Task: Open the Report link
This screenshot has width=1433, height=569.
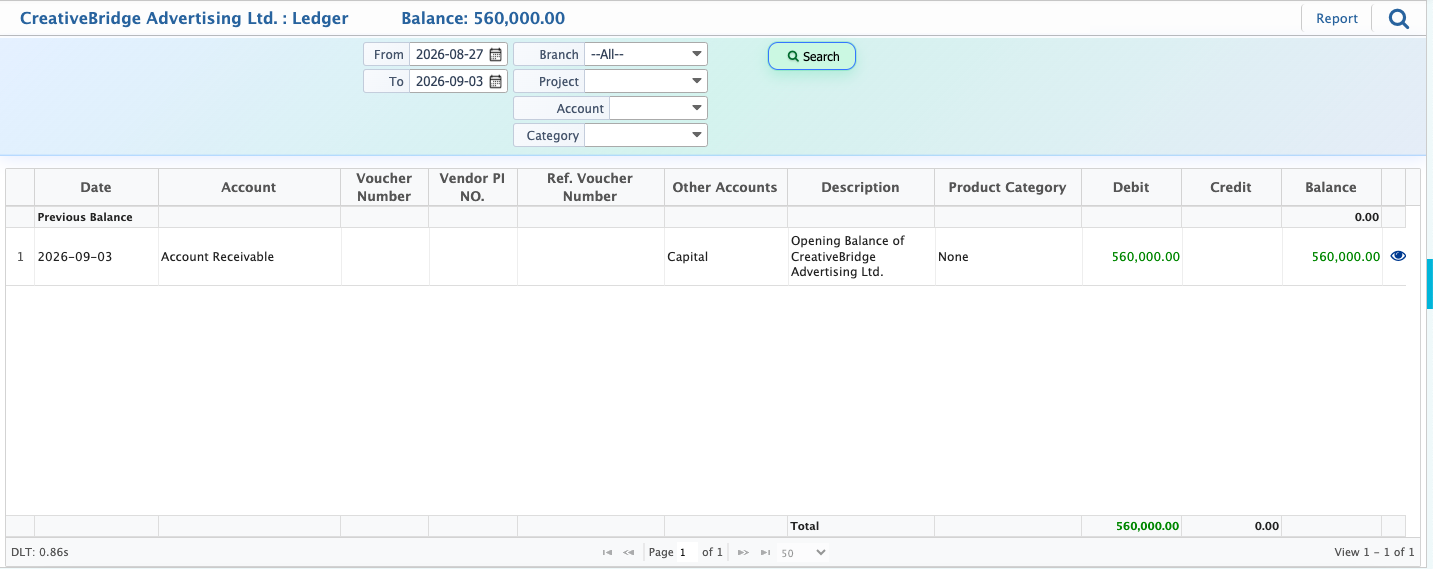Action: (x=1337, y=18)
